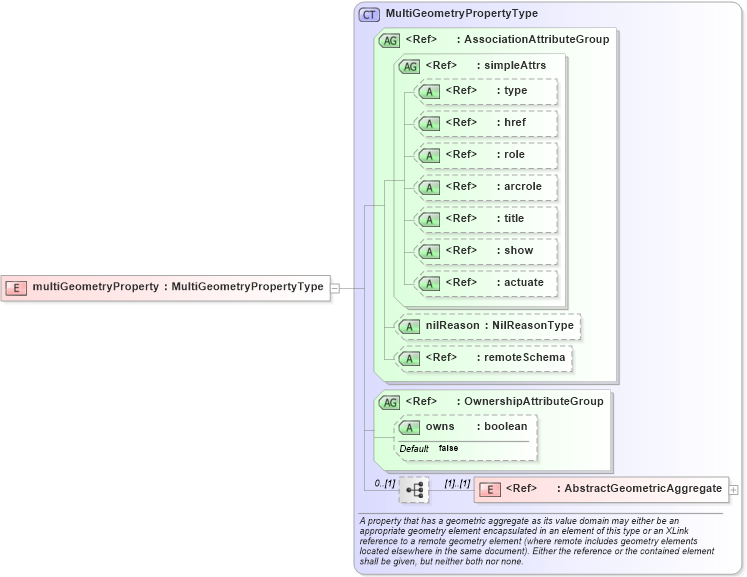Select the OwnershipAttributeGroup reference label

505,401
